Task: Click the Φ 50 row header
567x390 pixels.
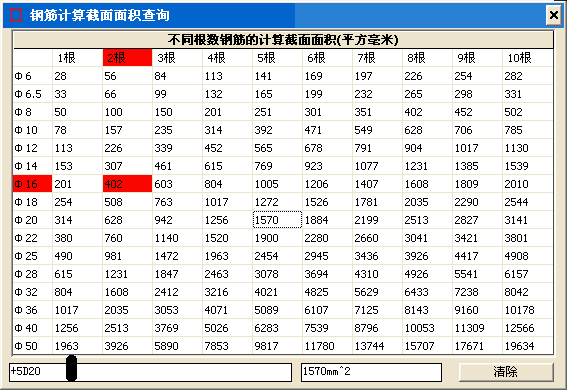Action: (33, 346)
